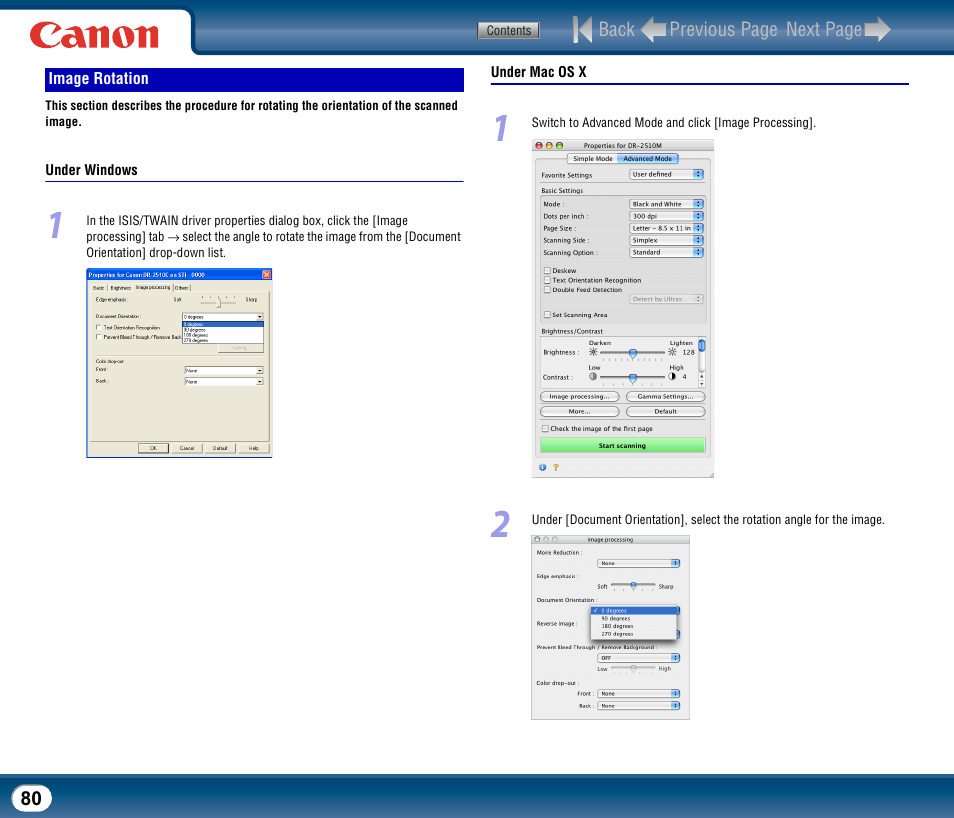Click the info icon in the DR-2510M window
This screenshot has width=954, height=818.
click(543, 467)
